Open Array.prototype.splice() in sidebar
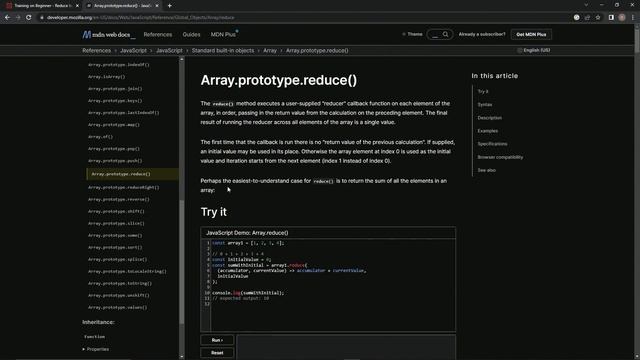 pyautogui.click(x=118, y=259)
